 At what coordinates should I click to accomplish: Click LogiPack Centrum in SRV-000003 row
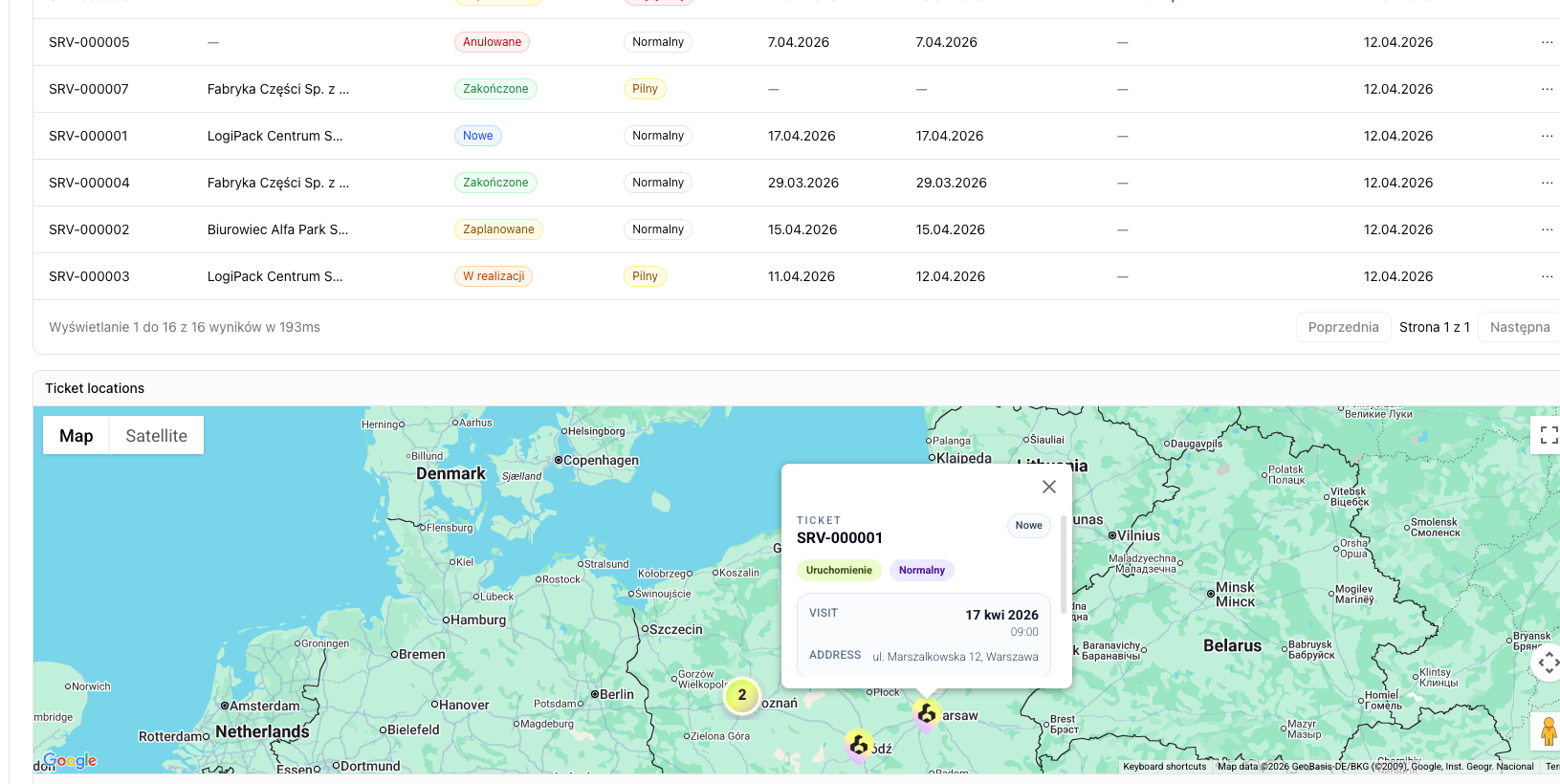[x=275, y=276]
